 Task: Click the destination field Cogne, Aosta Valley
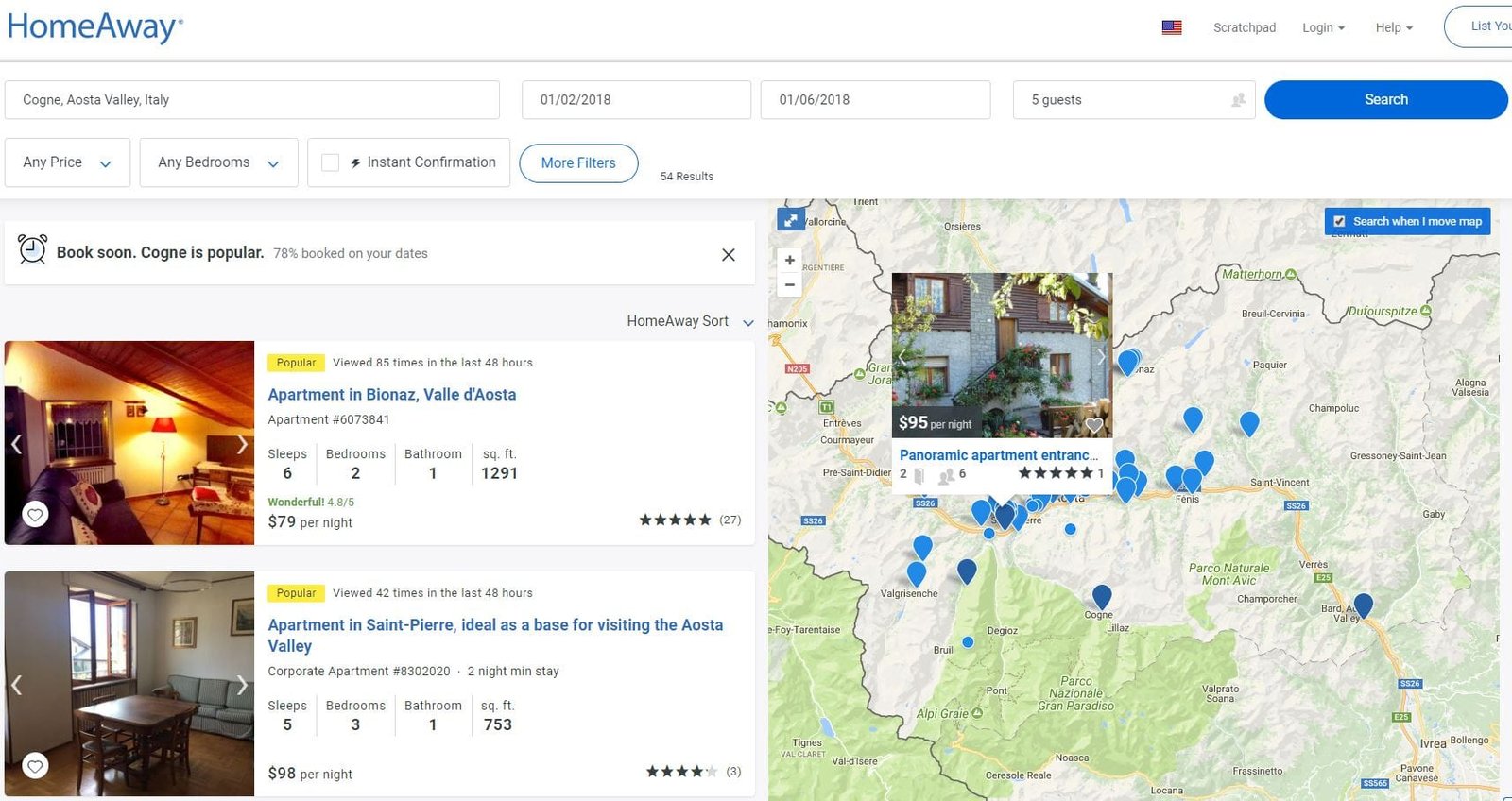pos(252,100)
